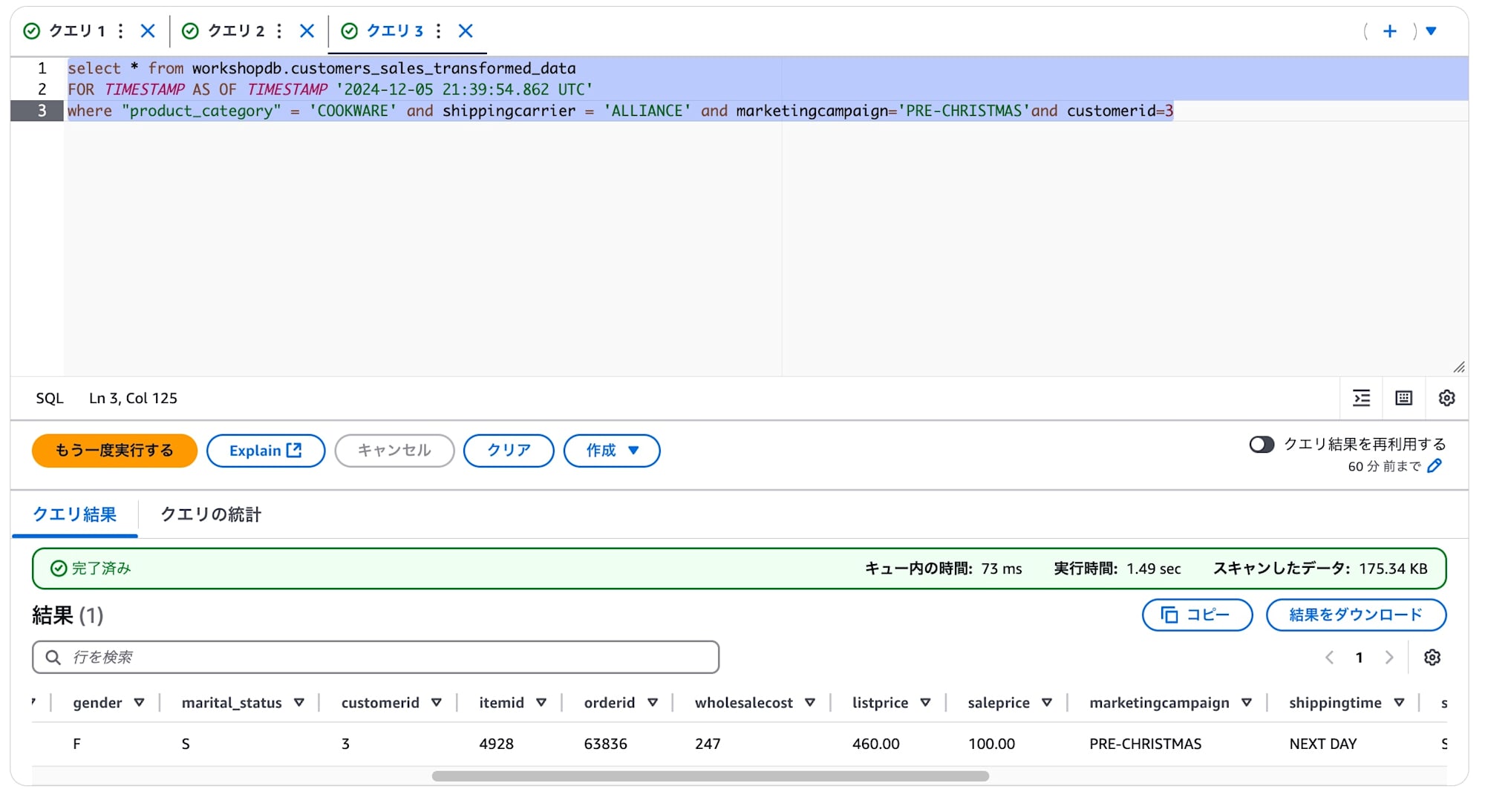Click the format query indent icon

(x=1362, y=398)
